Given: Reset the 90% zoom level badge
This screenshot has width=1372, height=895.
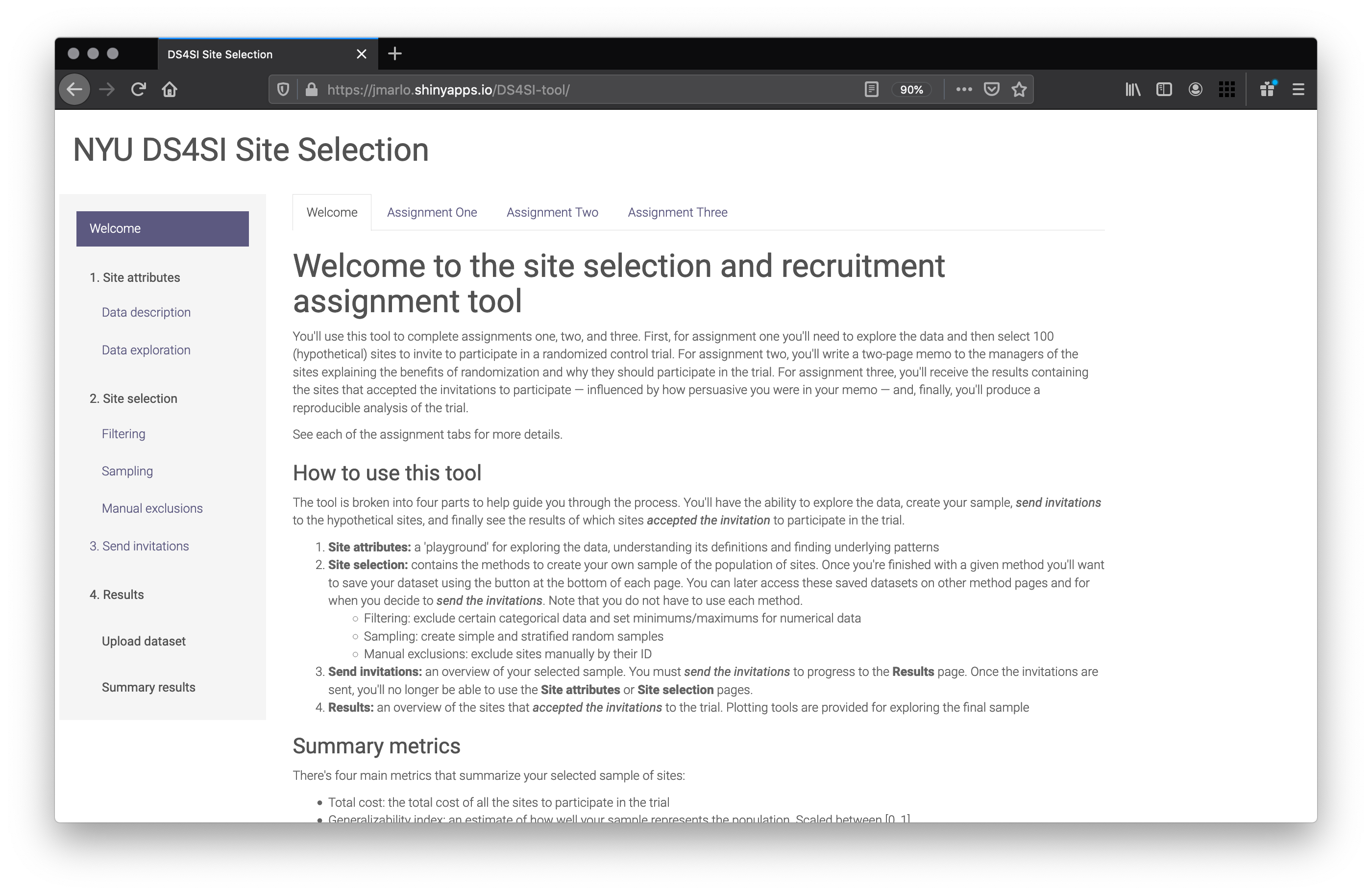Looking at the screenshot, I should pyautogui.click(x=911, y=89).
